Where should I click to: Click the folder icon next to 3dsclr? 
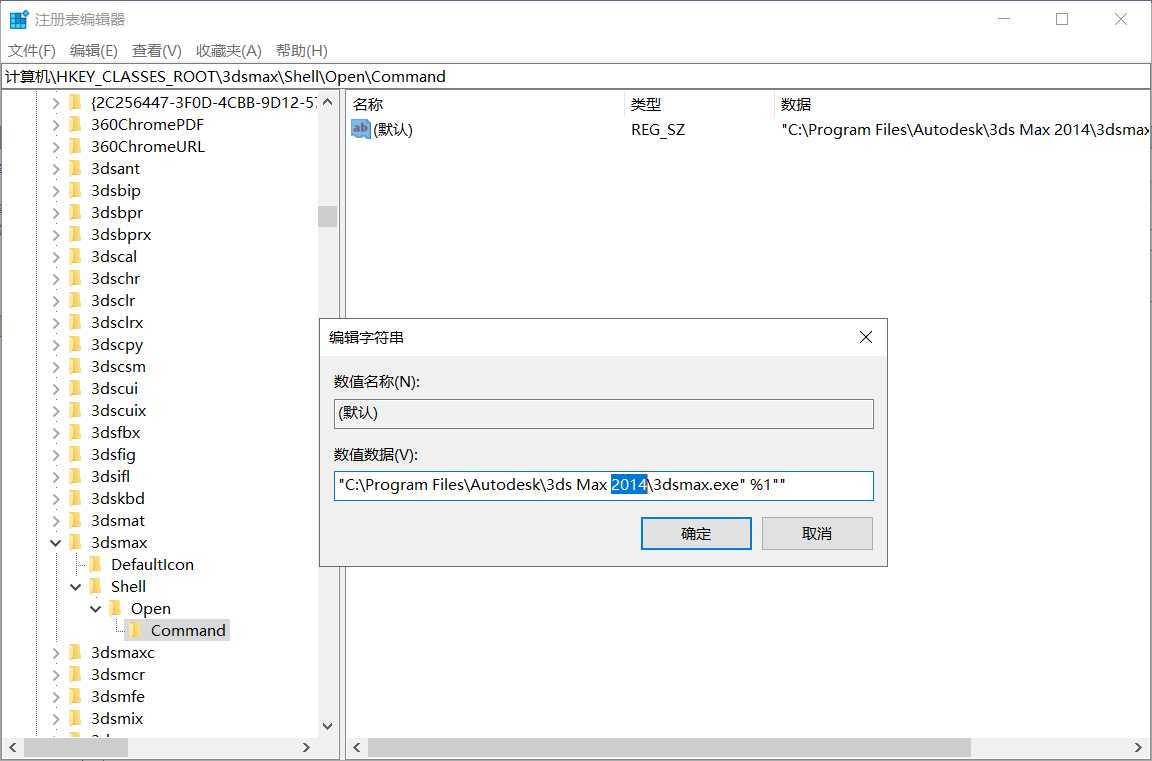pyautogui.click(x=75, y=300)
